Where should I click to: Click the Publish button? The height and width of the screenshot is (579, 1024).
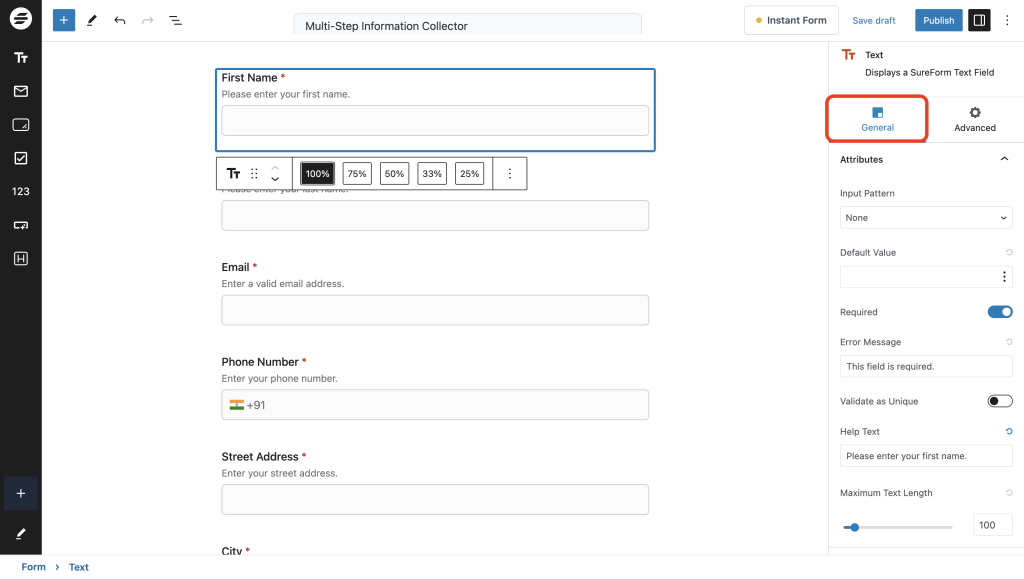(x=938, y=19)
